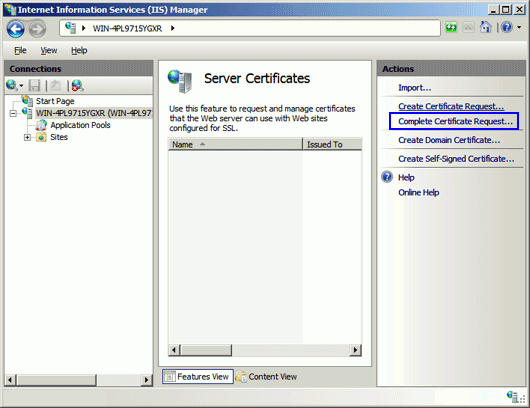Click the address bar server breadcrumb arrow
Viewport: 530px width, 408px height.
click(173, 28)
